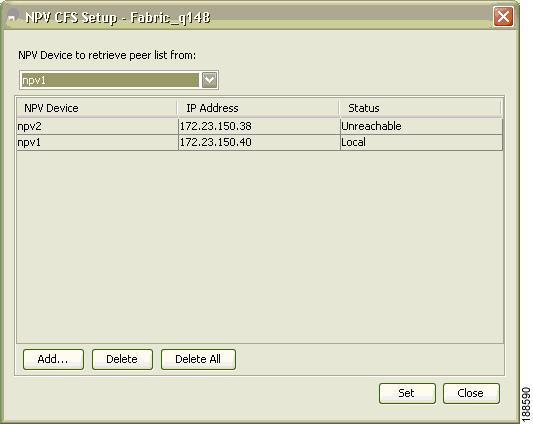
Task: Click IP address 172.23.150.40 cell
Action: pos(259,142)
